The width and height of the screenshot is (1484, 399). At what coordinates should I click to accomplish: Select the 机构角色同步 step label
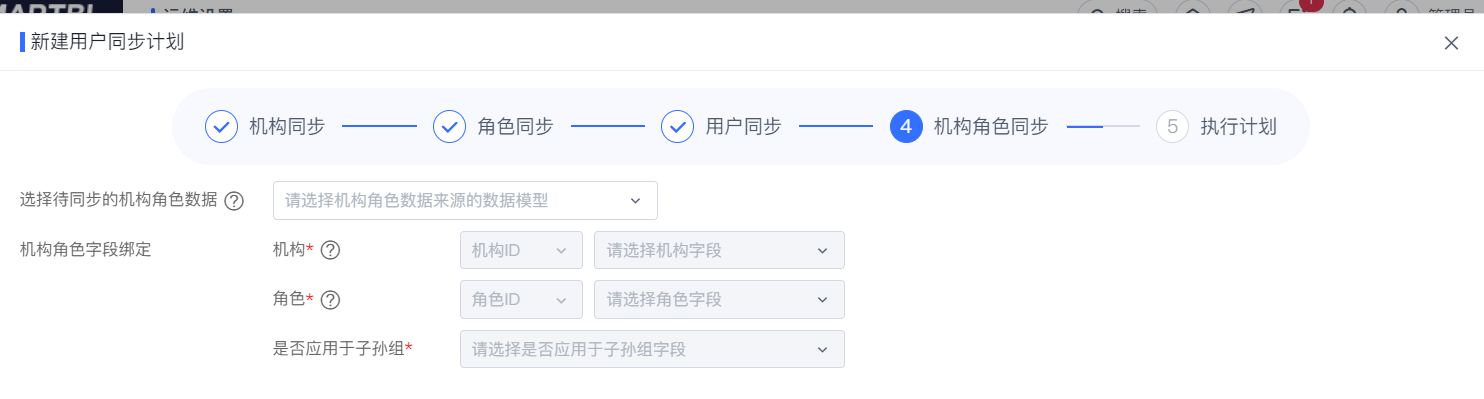(x=990, y=127)
